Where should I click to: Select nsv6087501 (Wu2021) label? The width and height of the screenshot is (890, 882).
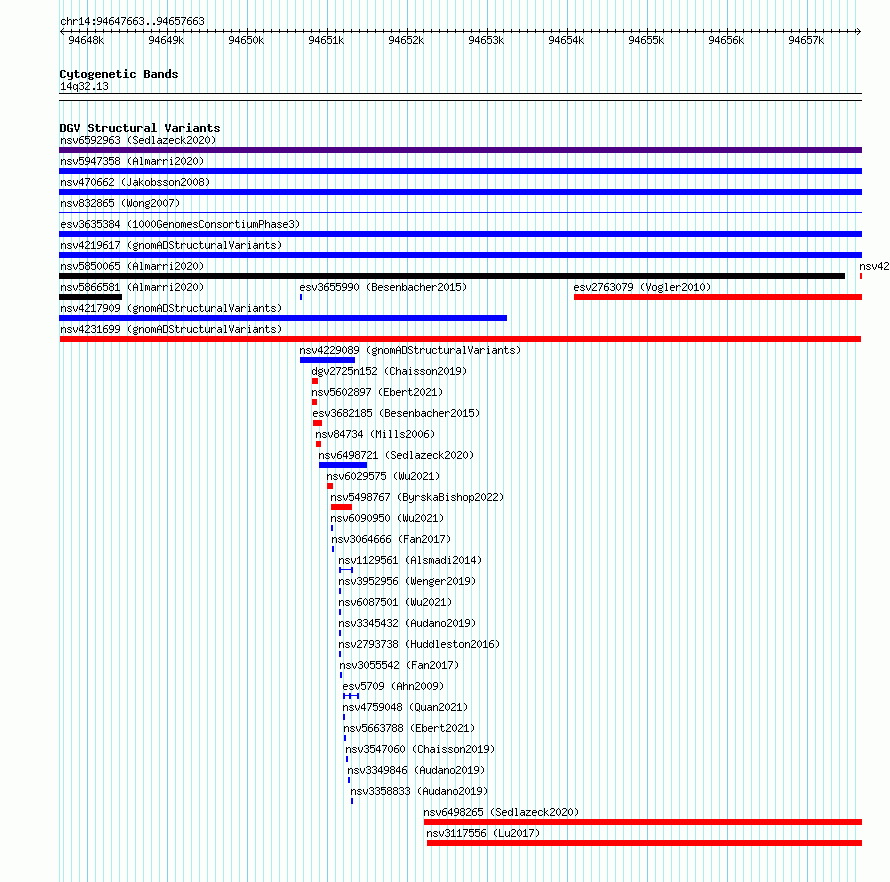tap(395, 602)
